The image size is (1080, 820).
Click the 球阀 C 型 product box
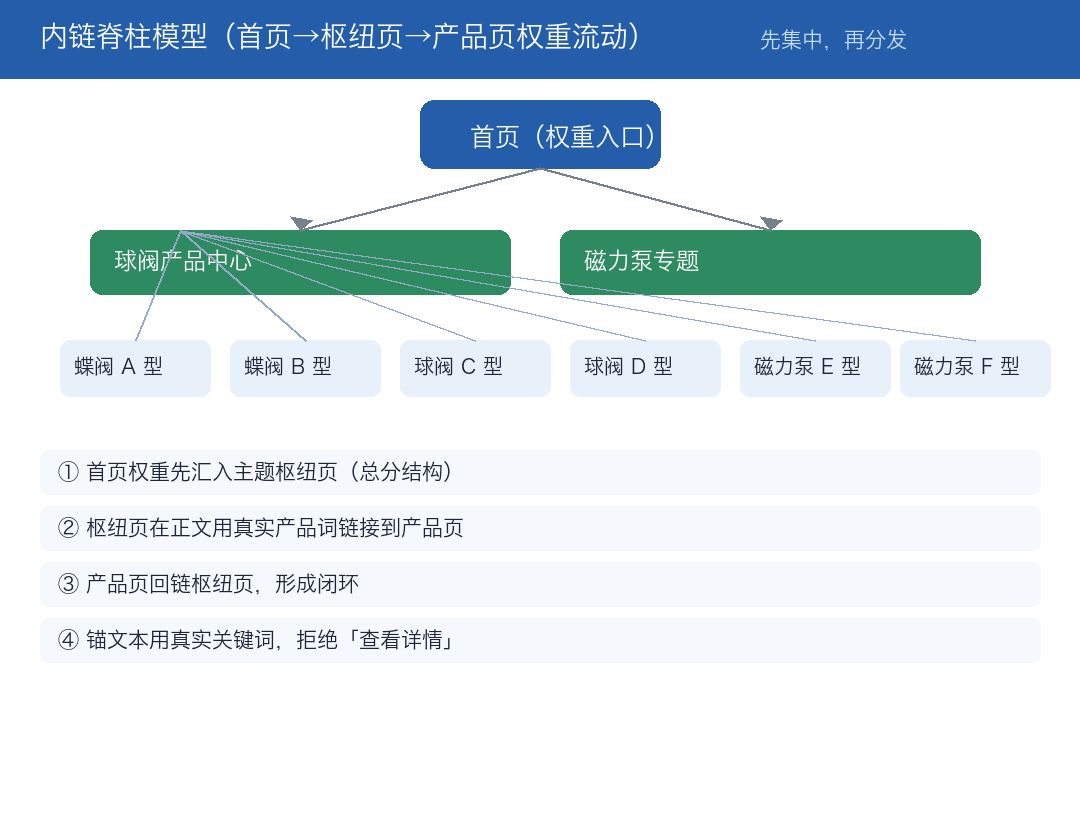pos(475,368)
